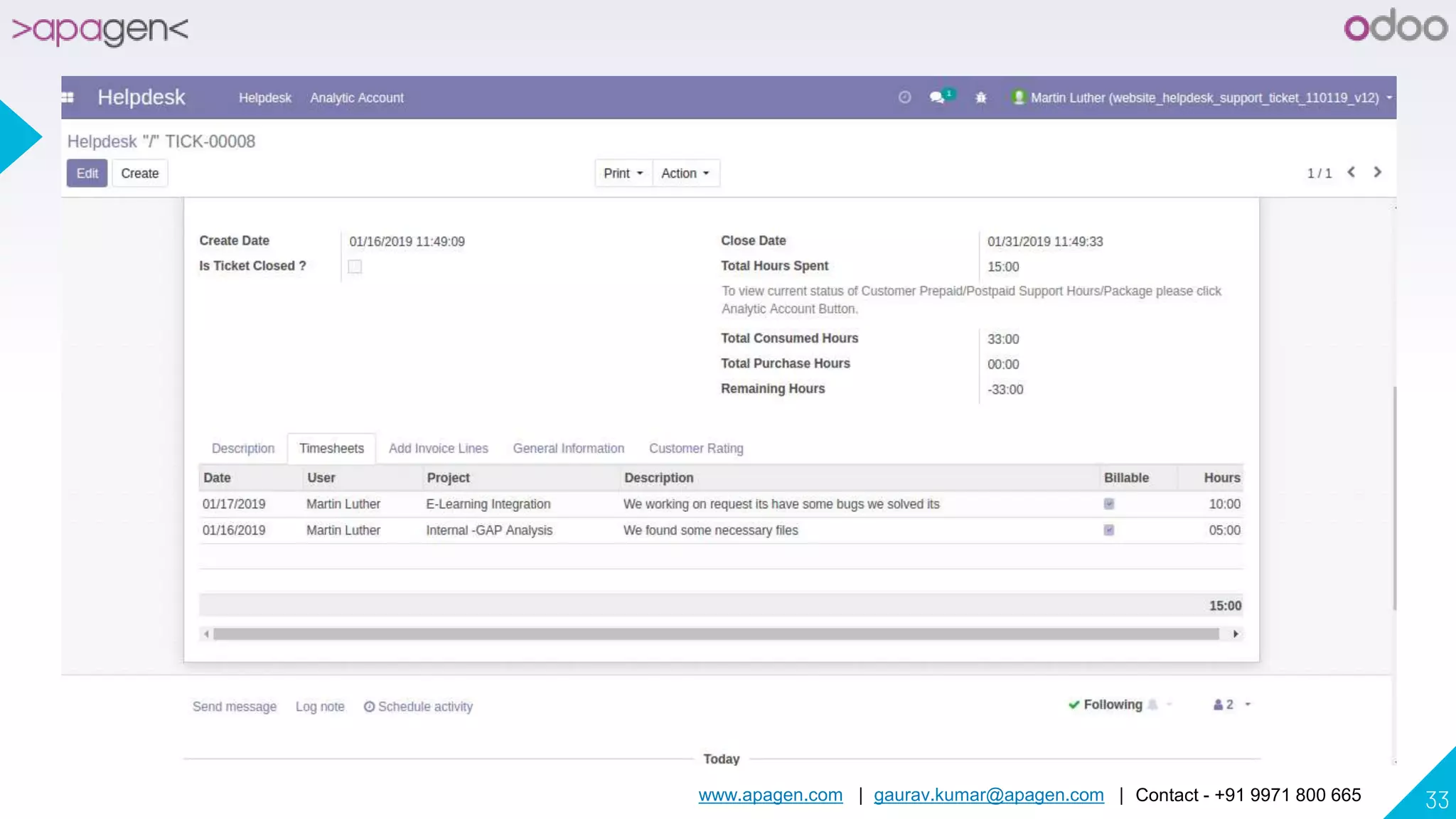Click the horizontal scrollbar under timesheets

pyautogui.click(x=715, y=633)
